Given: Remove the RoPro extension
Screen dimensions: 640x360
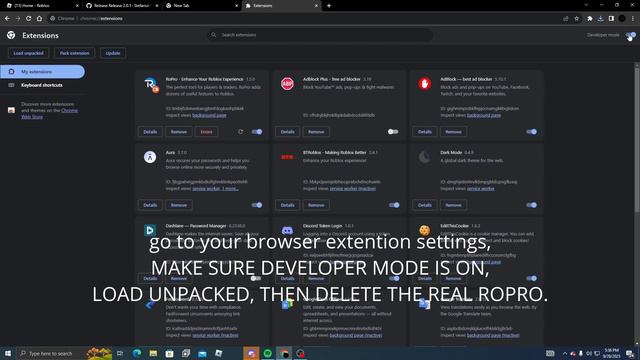Looking at the screenshot, I should (178, 132).
